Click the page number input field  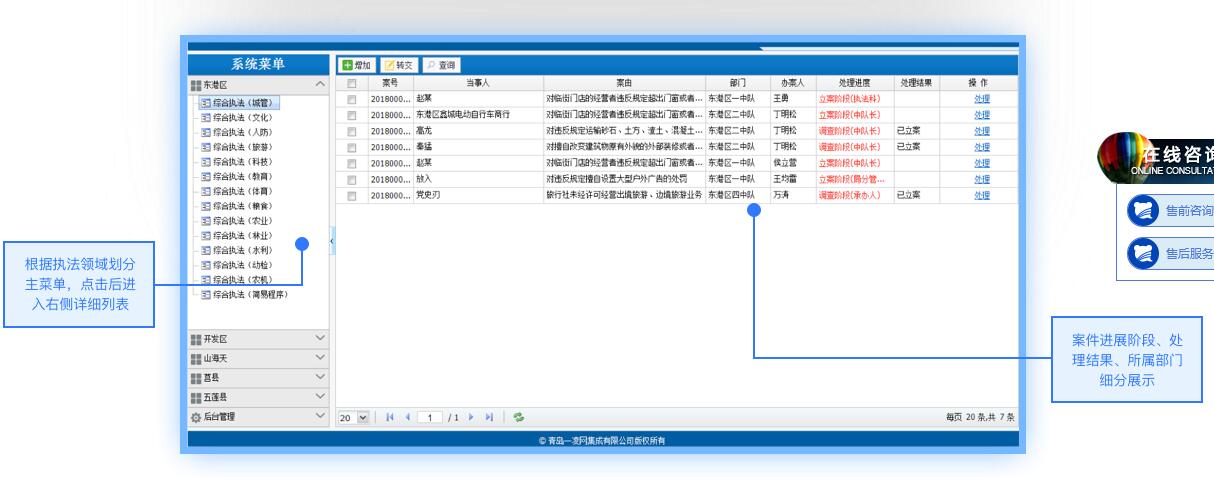click(x=431, y=417)
